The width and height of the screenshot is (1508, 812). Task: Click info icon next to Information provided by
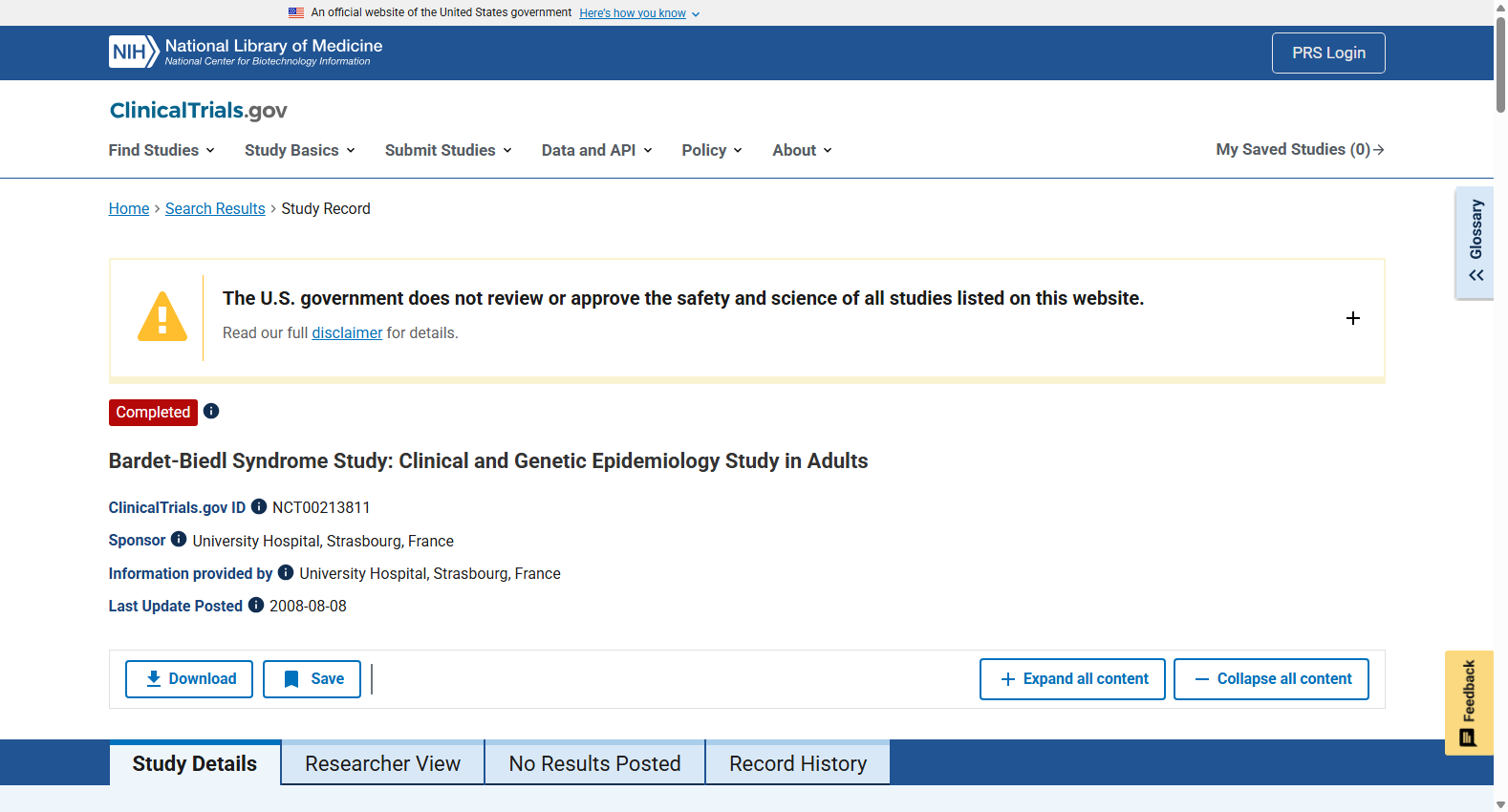[286, 572]
